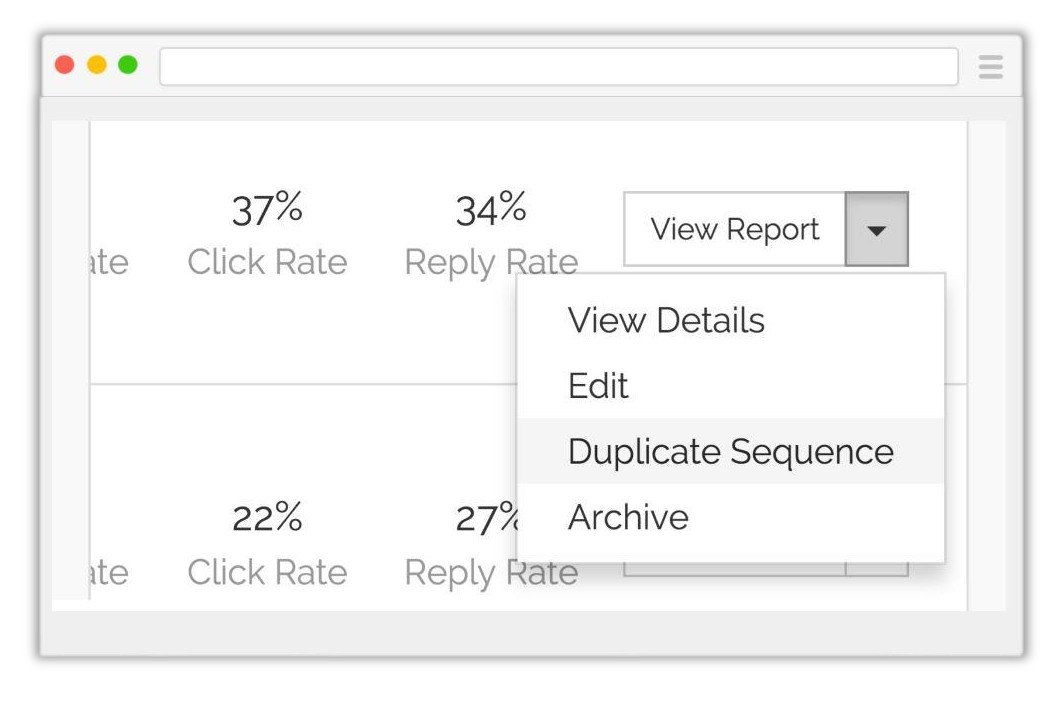
Task: Select View Details from the dropdown menu
Action: 666,320
